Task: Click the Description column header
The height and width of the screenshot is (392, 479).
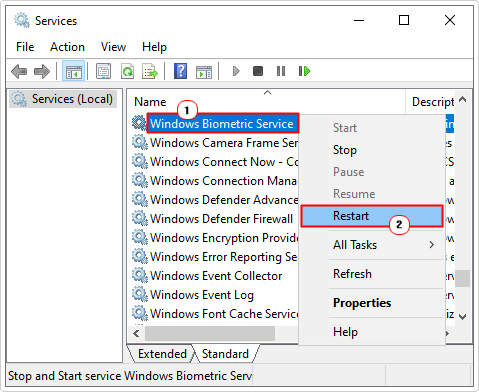Action: [x=431, y=102]
